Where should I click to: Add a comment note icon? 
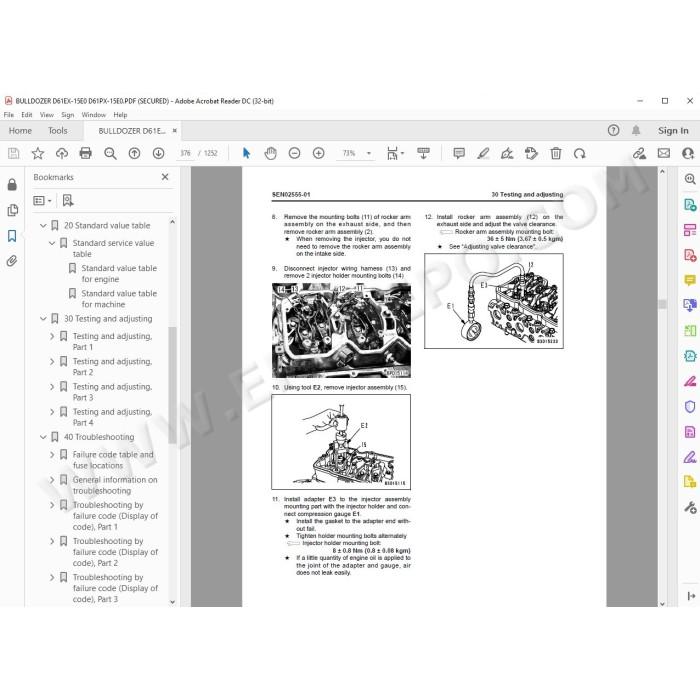459,154
